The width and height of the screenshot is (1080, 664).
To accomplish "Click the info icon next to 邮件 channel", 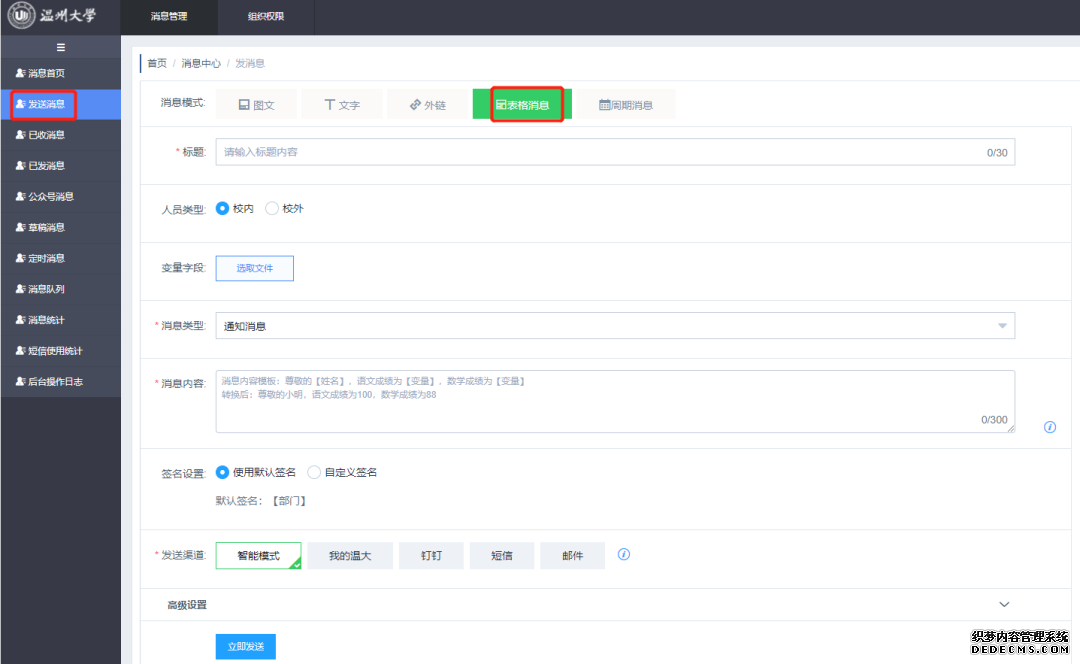I will tap(624, 554).
